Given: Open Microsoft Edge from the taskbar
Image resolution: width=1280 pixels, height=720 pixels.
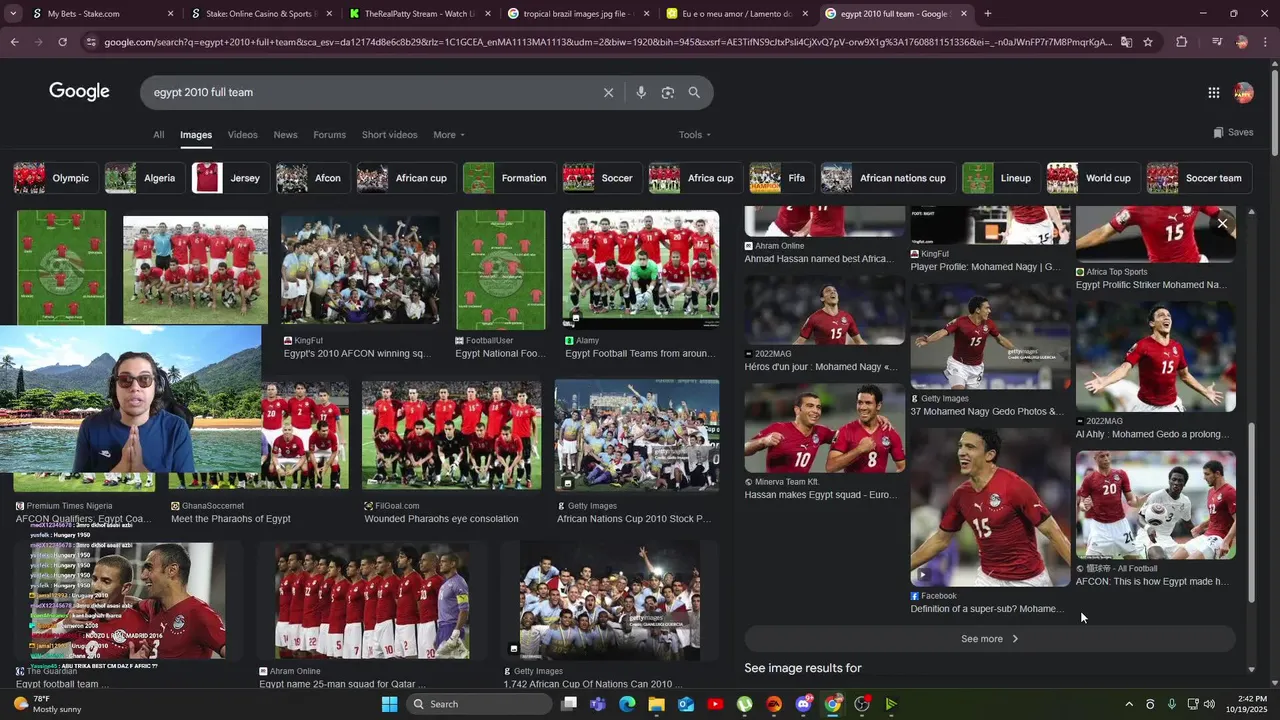Looking at the screenshot, I should tap(627, 704).
